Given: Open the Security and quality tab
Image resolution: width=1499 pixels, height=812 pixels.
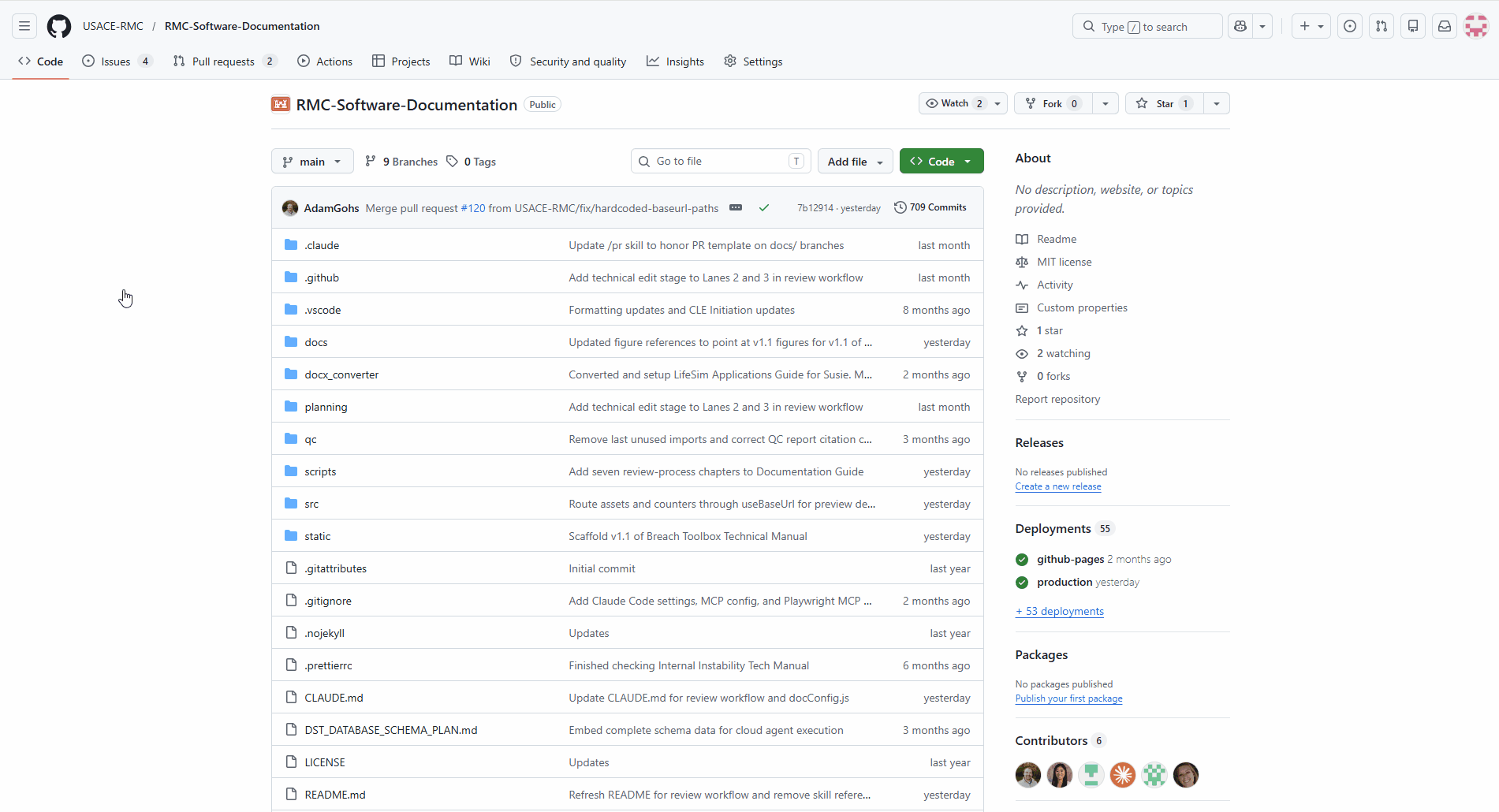Looking at the screenshot, I should tap(569, 61).
